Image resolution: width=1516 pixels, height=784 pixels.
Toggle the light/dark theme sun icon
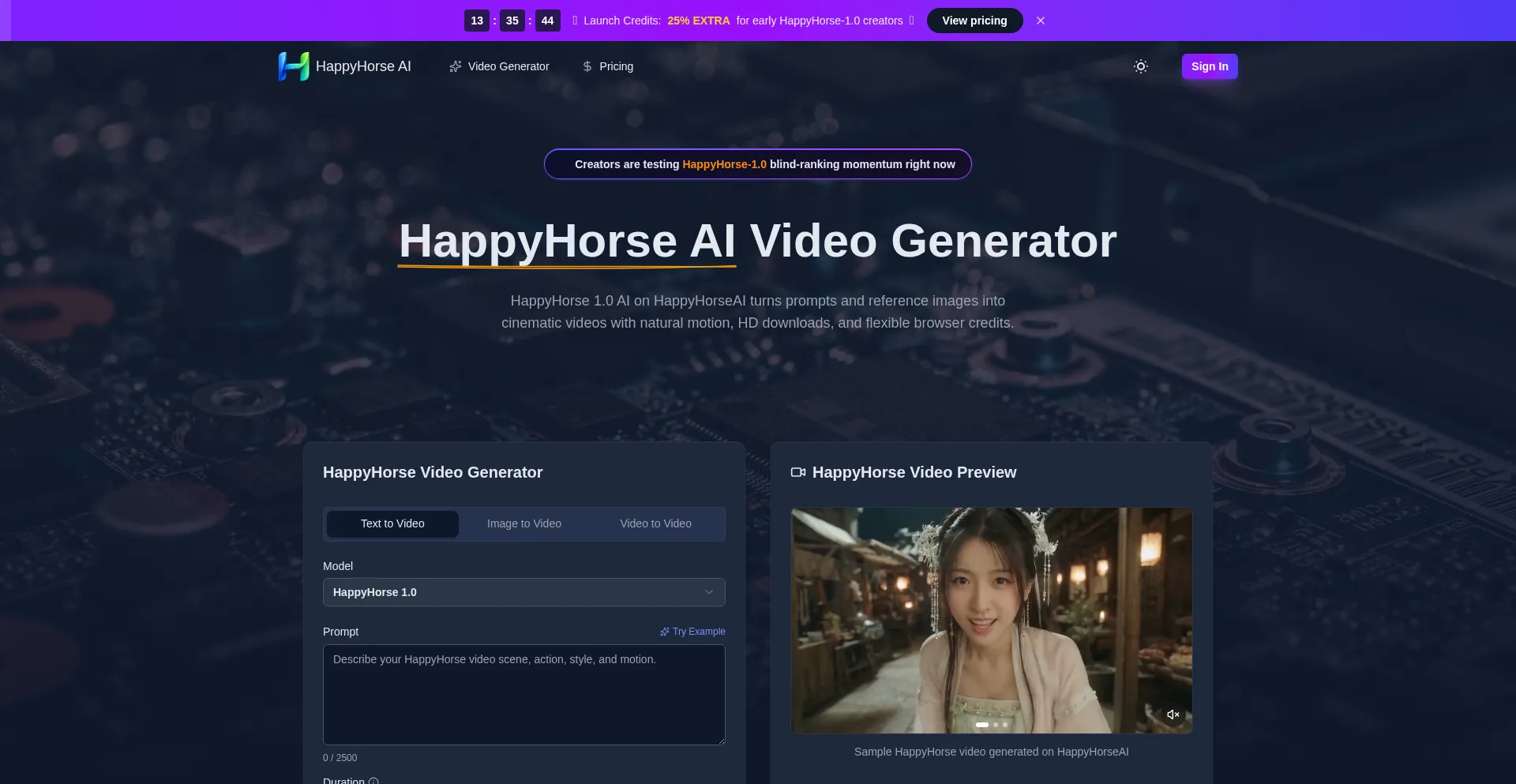point(1141,66)
